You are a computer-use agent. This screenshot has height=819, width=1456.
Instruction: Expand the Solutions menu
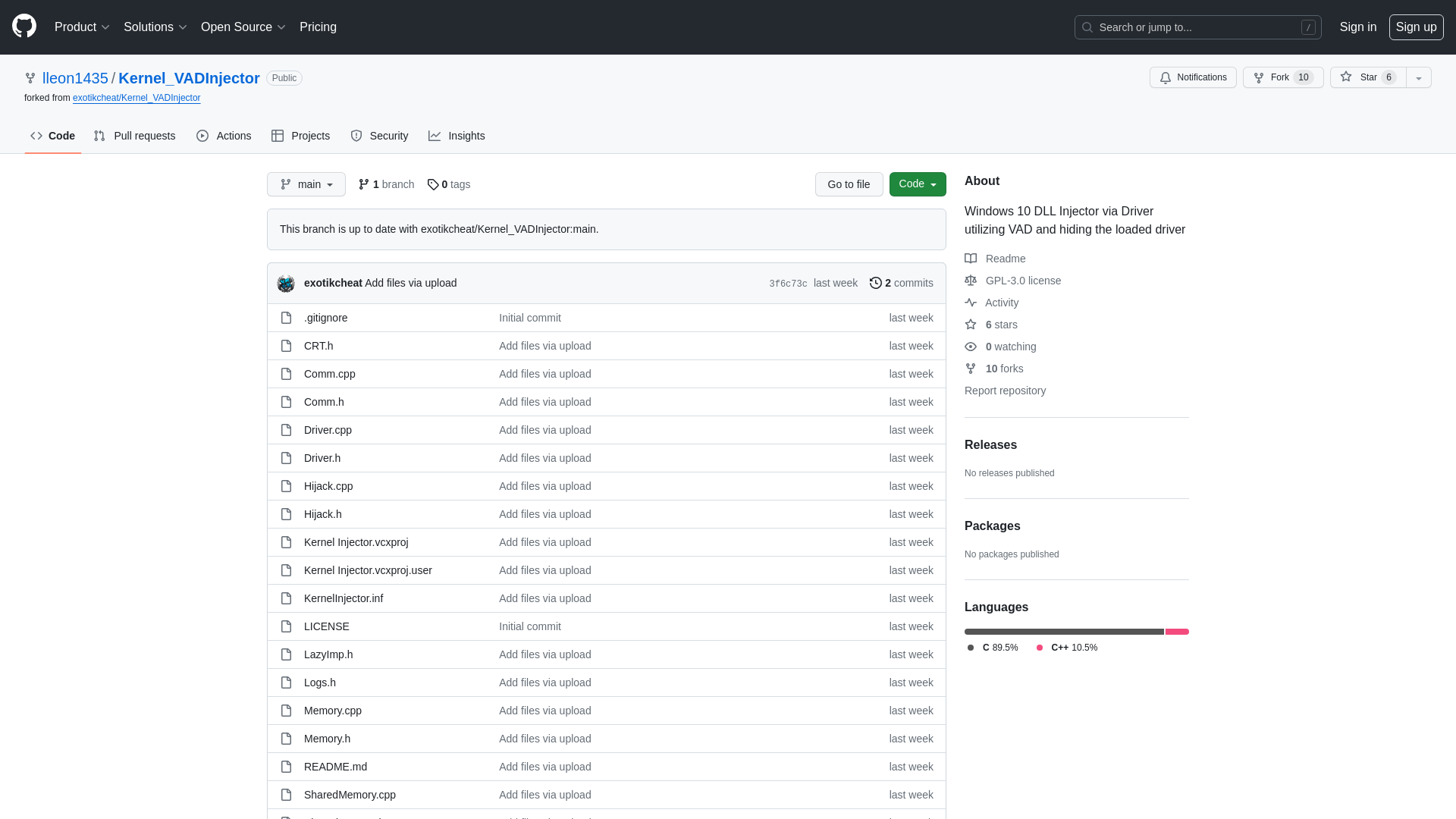click(x=155, y=27)
